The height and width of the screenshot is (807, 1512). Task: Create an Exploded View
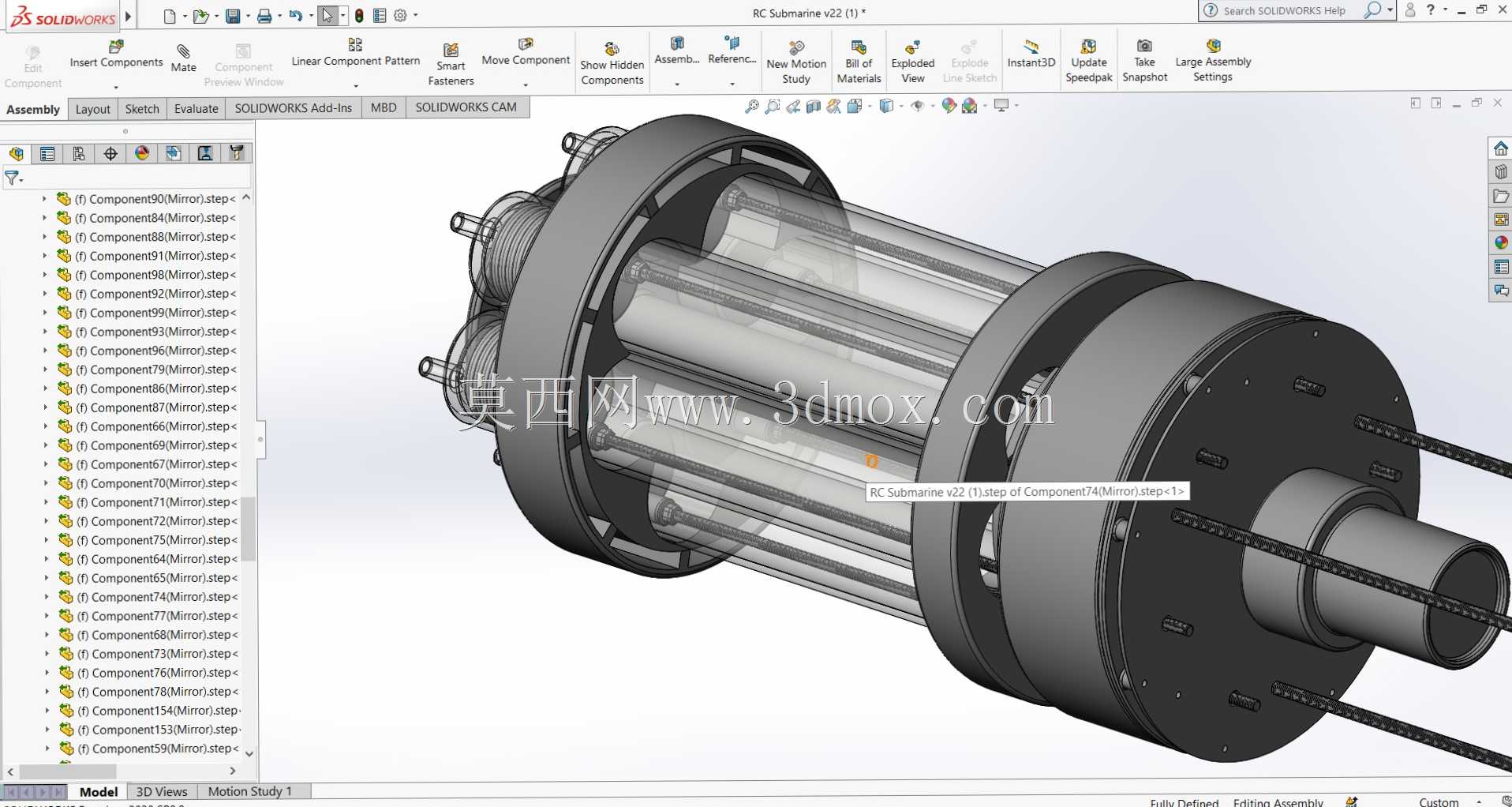pos(912,62)
